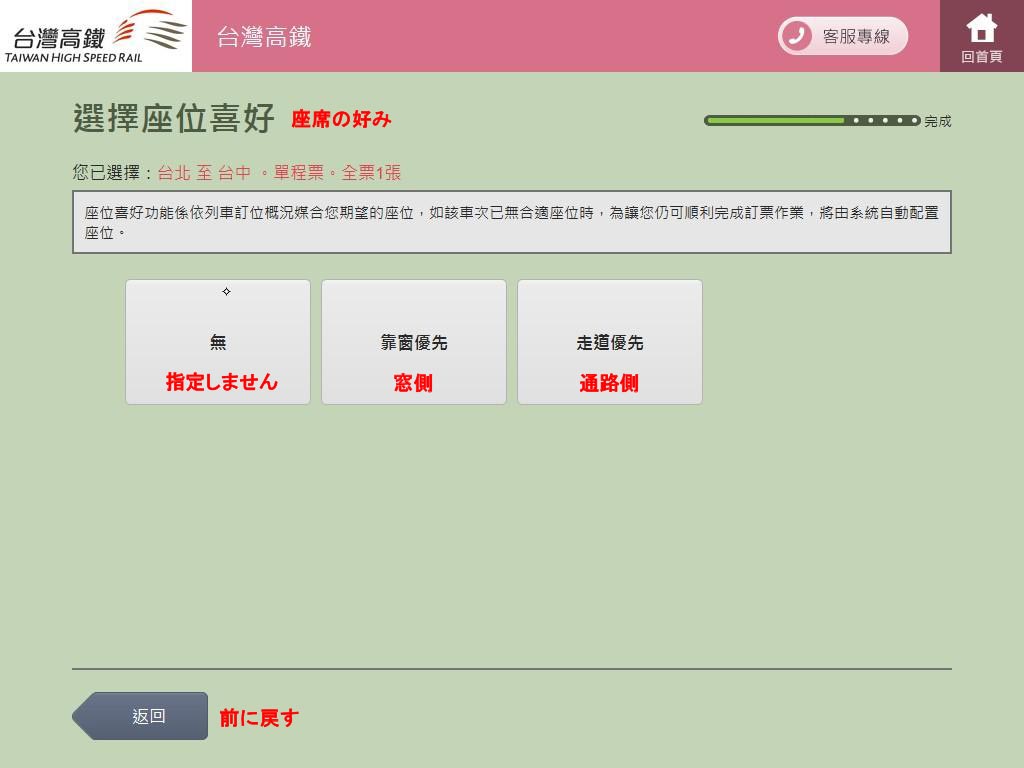Click the 選擇座位喜好 page heading
This screenshot has height=768, width=1024.
[x=173, y=118]
